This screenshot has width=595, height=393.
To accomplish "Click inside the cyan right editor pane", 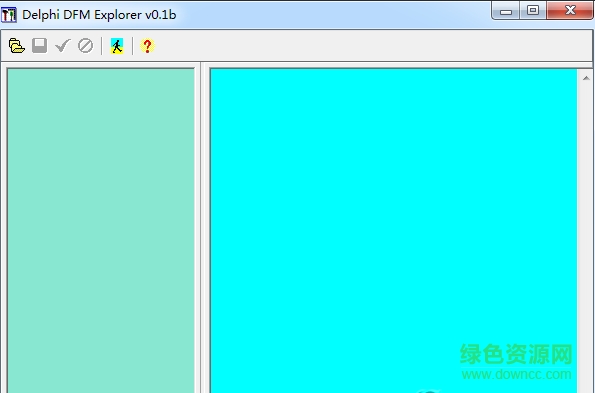I will [x=394, y=231].
